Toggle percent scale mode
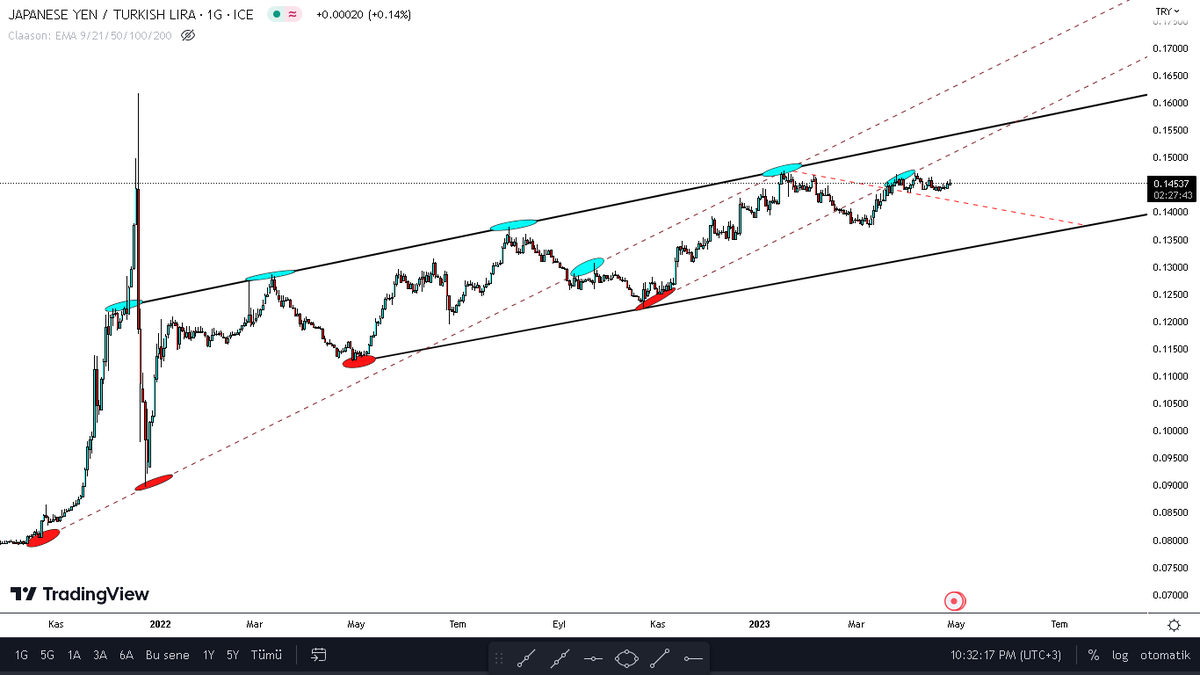Viewport: 1200px width, 675px height. click(1094, 655)
